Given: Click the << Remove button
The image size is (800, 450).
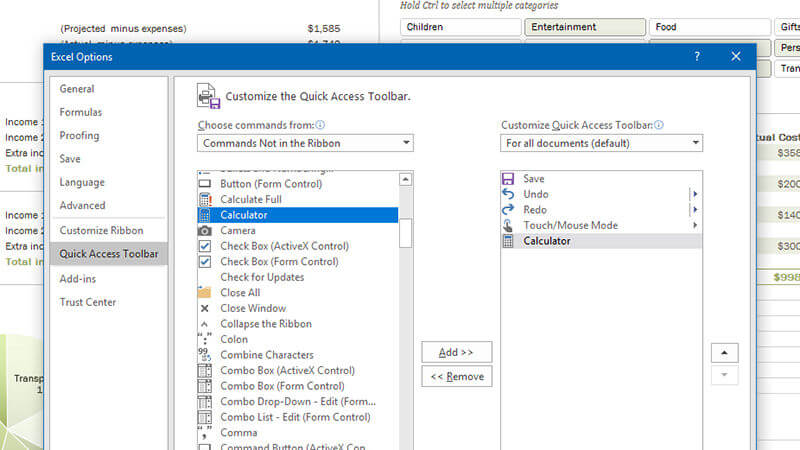Looking at the screenshot, I should point(457,377).
